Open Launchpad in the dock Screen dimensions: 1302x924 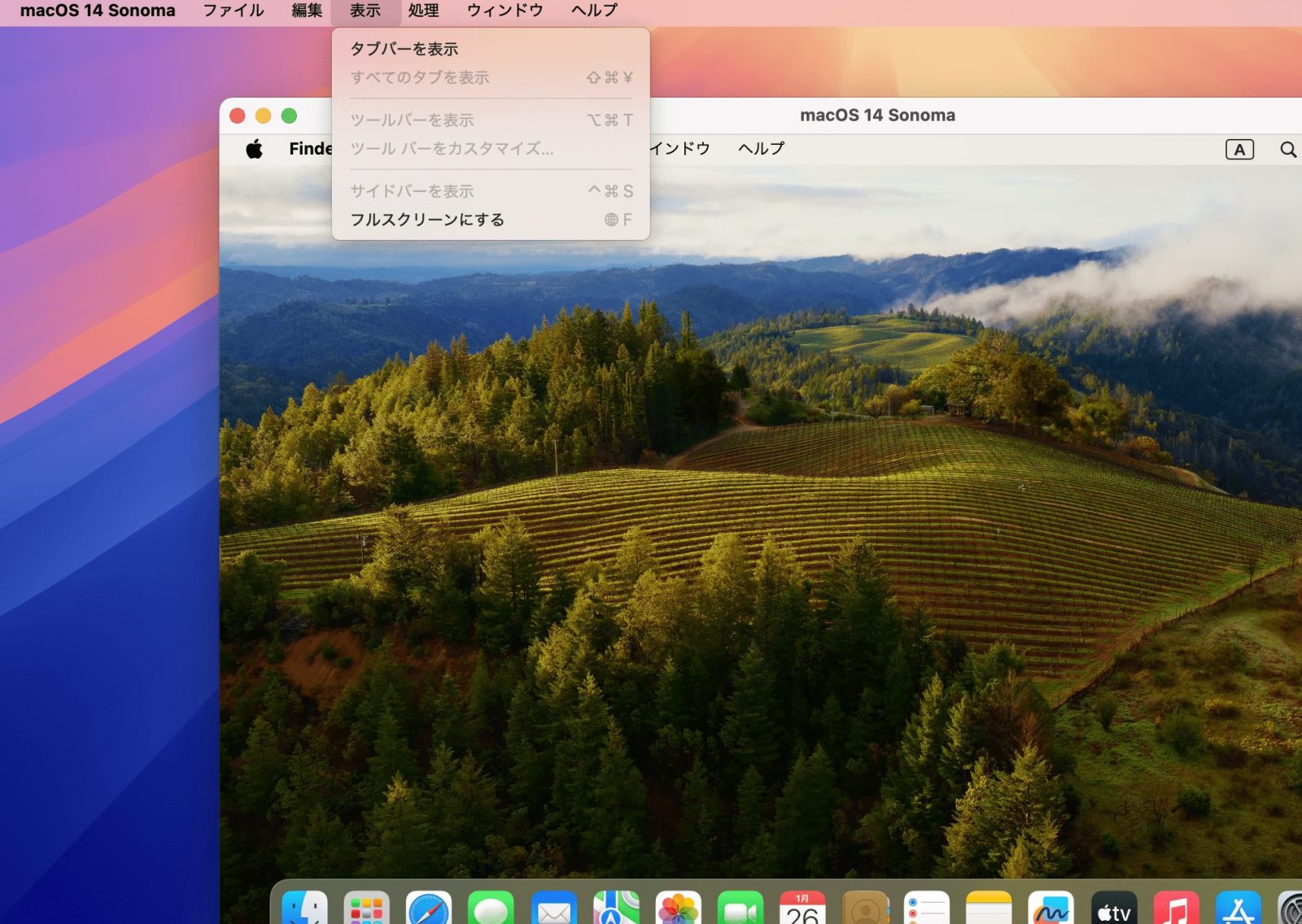point(367,908)
